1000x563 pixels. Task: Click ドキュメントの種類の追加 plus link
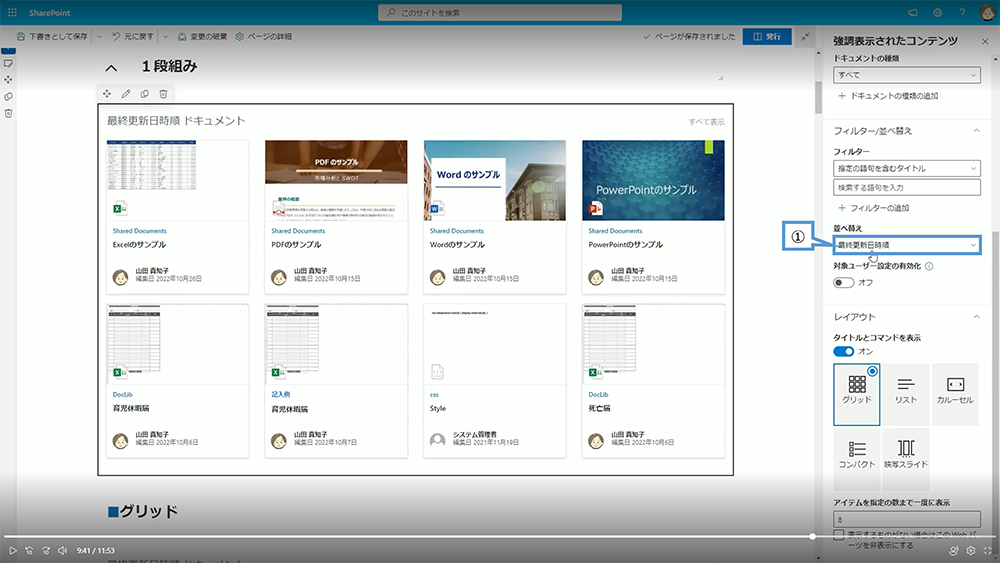pos(888,96)
